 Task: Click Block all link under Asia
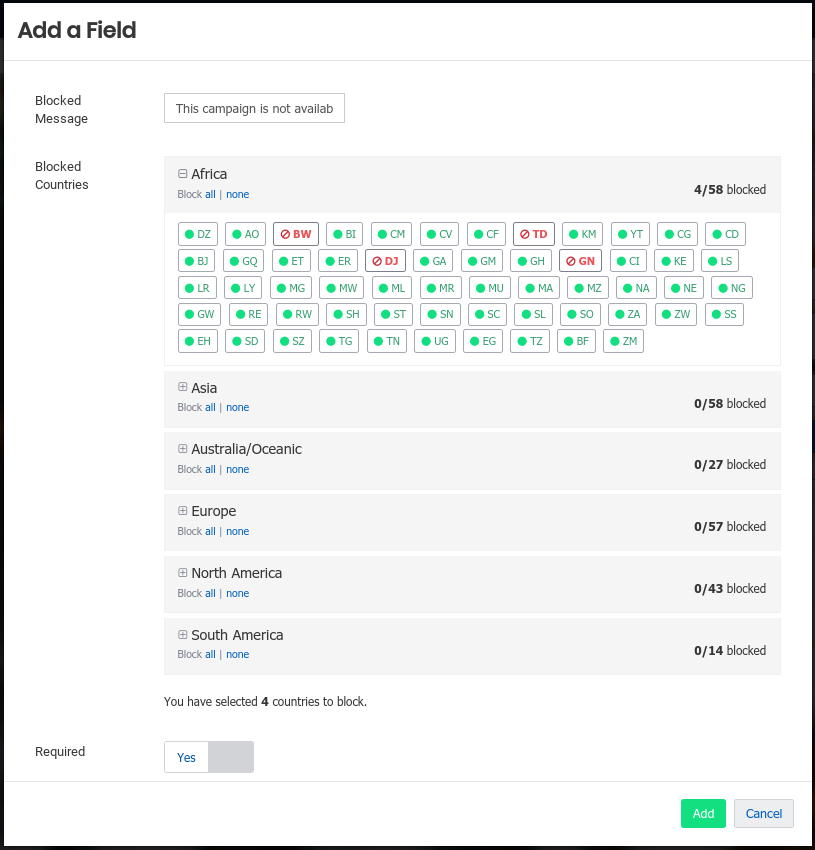pyautogui.click(x=210, y=408)
